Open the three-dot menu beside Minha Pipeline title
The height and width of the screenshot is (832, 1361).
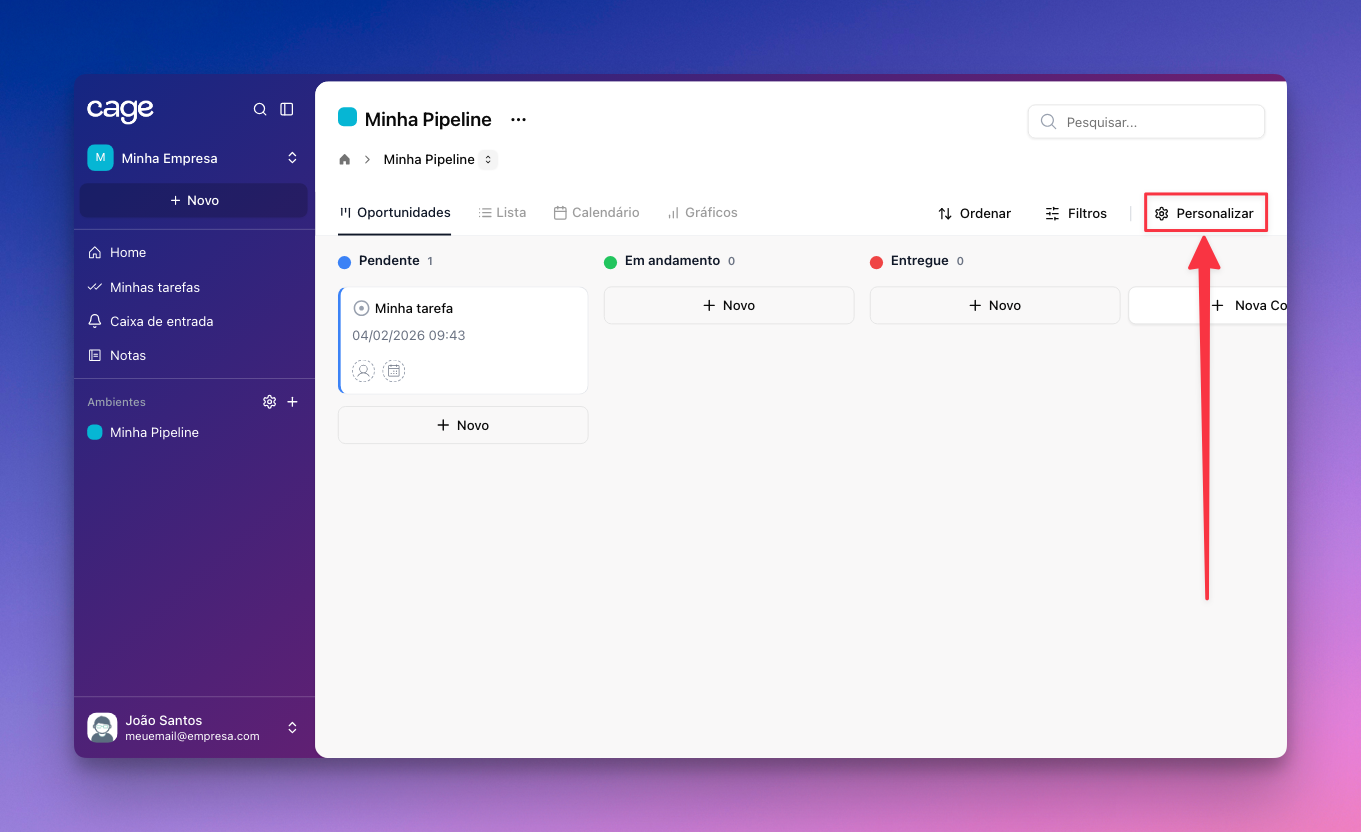pyautogui.click(x=518, y=120)
